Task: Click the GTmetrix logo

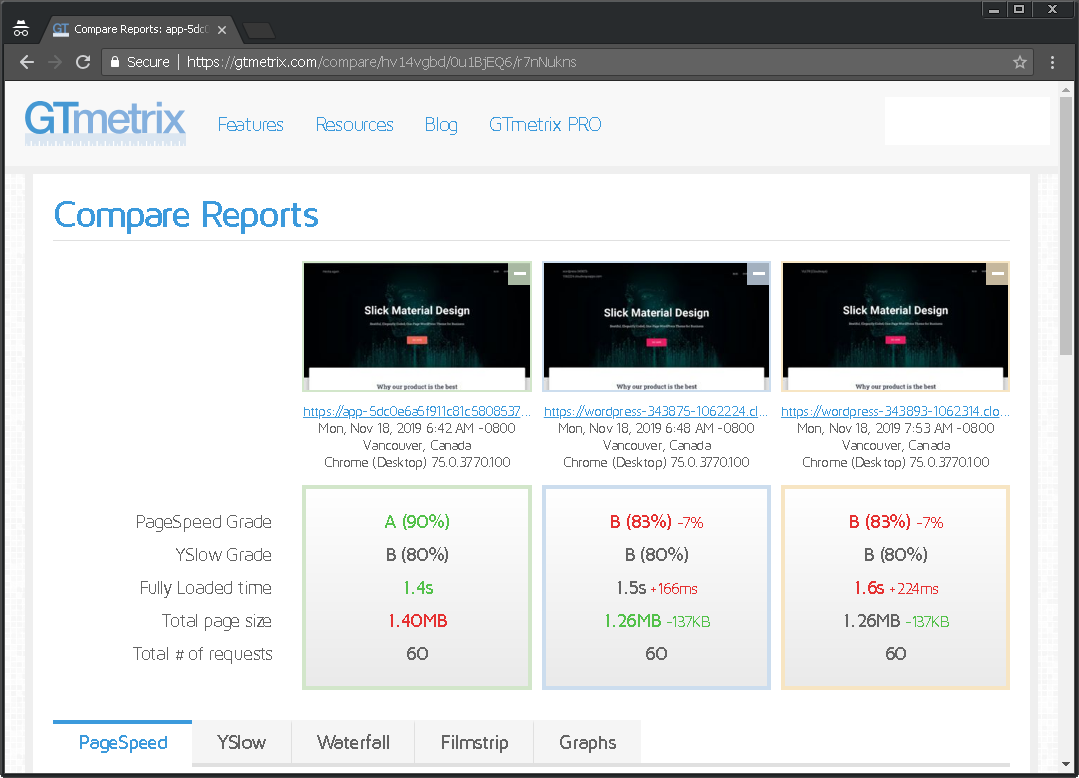Action: [105, 122]
